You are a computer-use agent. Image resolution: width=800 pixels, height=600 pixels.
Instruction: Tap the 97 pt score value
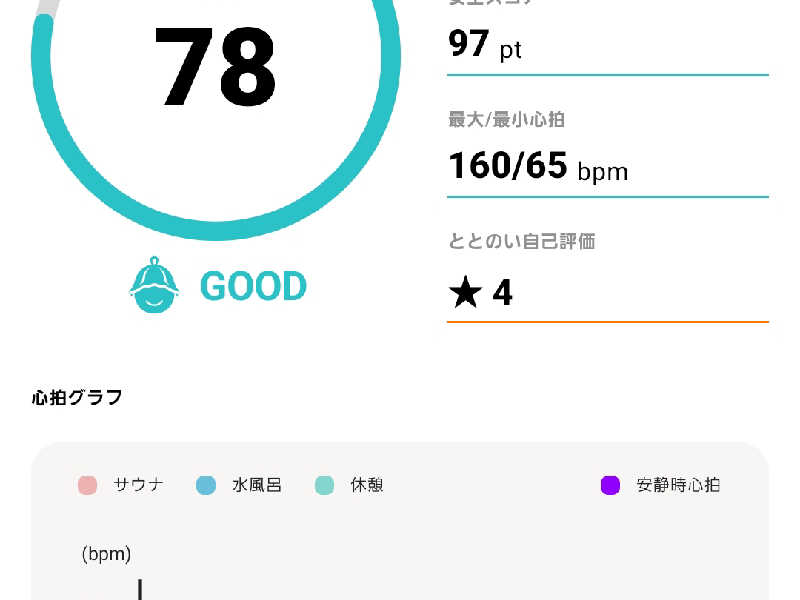tap(485, 45)
